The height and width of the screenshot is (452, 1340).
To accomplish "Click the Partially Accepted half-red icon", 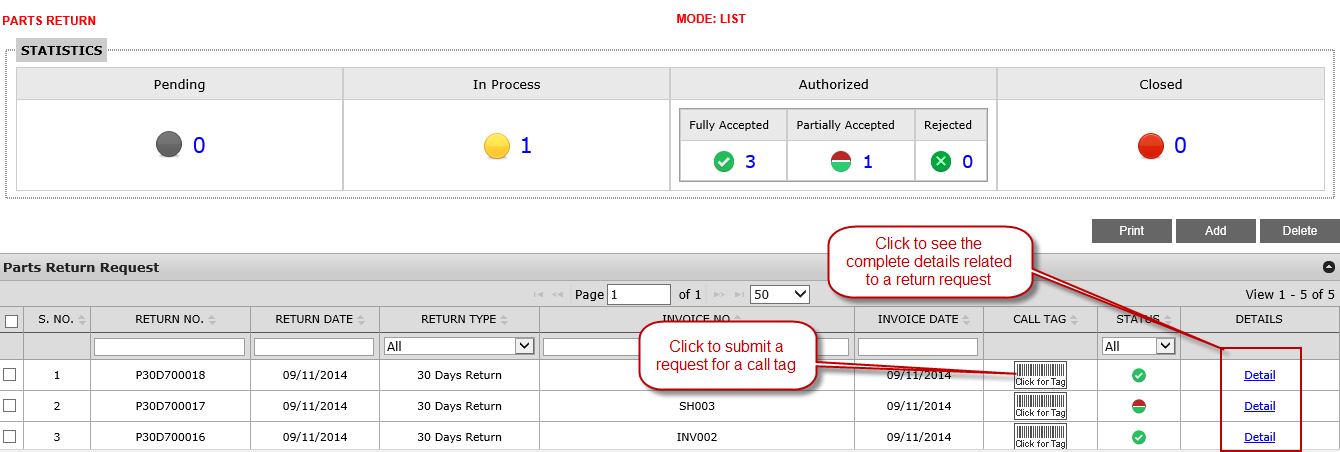I will point(841,161).
